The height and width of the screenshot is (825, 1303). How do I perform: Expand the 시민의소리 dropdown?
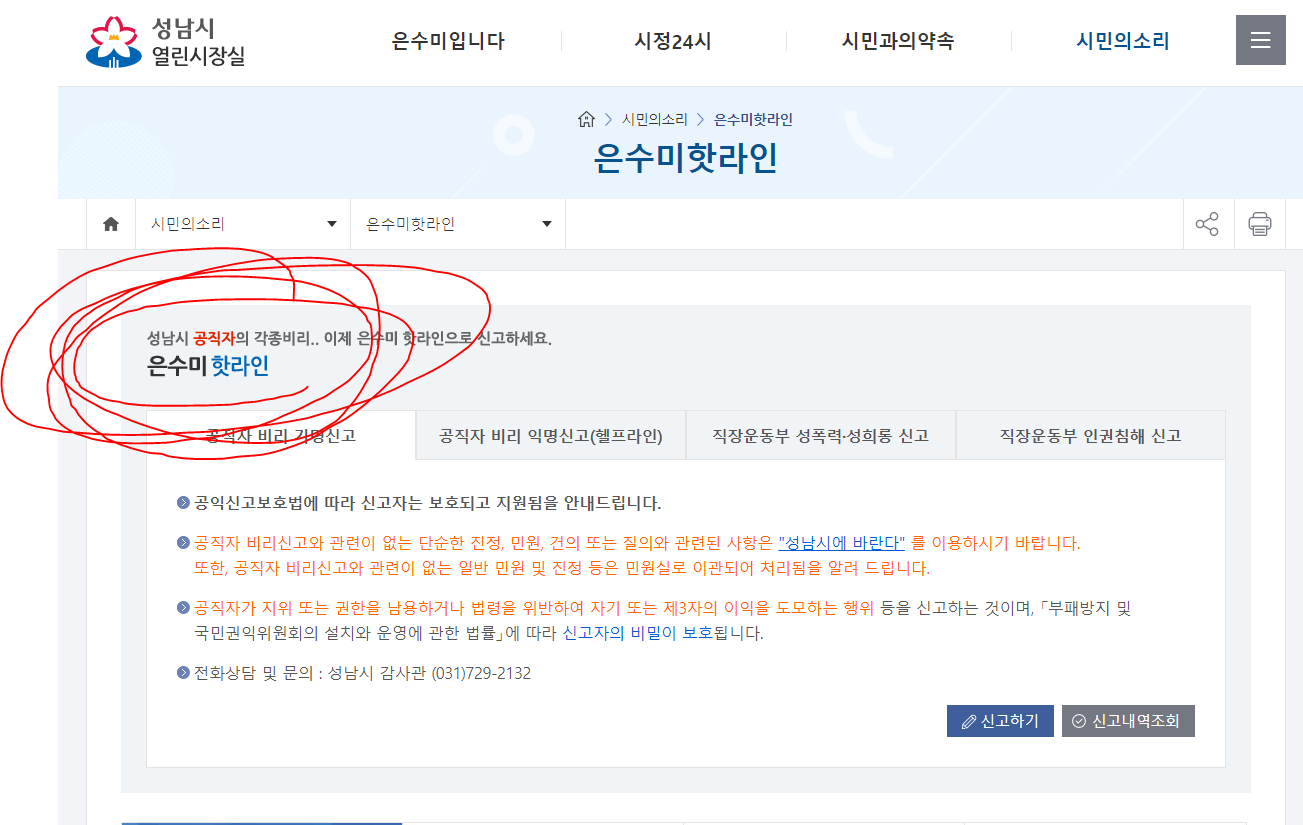click(243, 224)
